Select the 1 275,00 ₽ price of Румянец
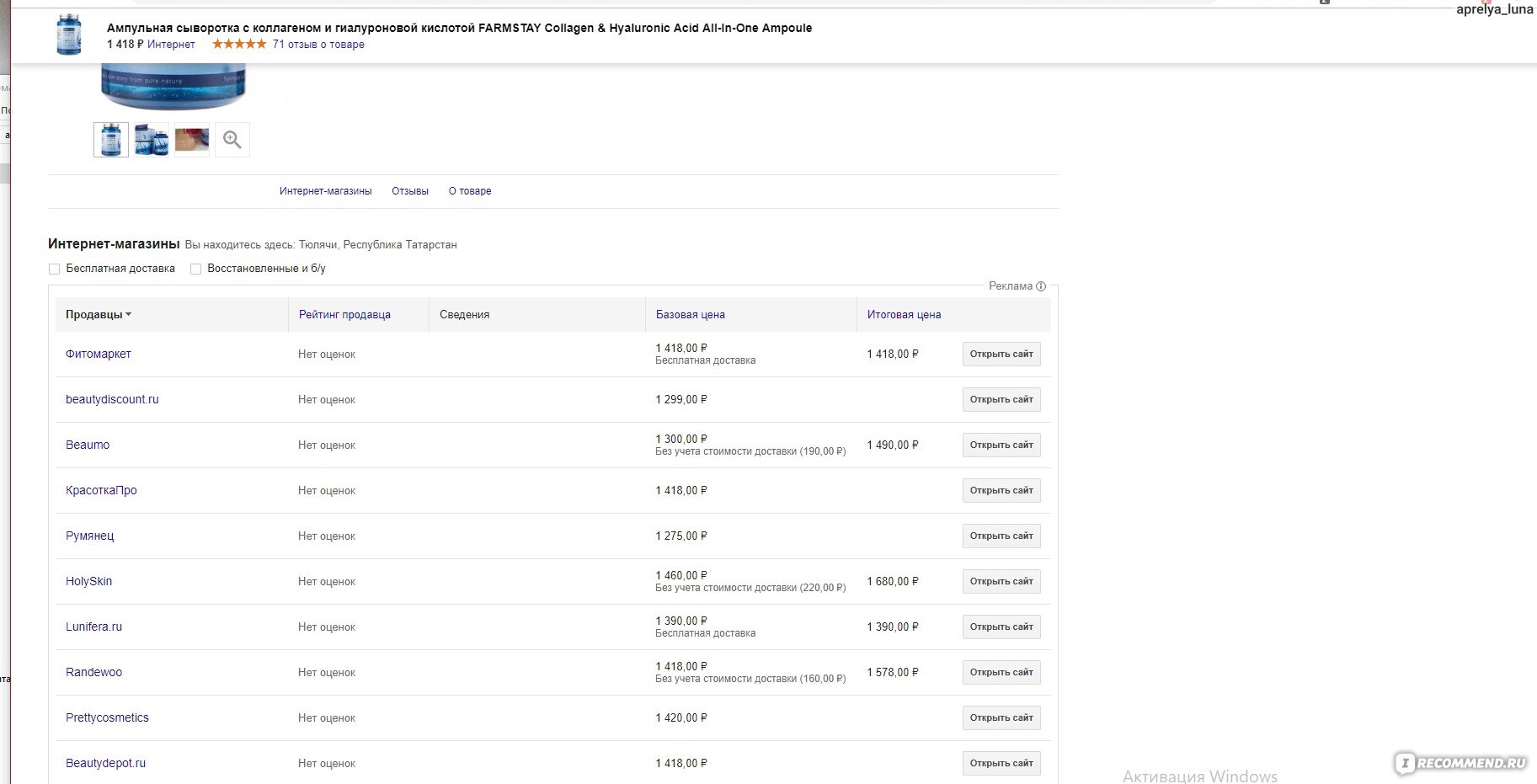Viewport: 1537px width, 784px height. click(681, 536)
